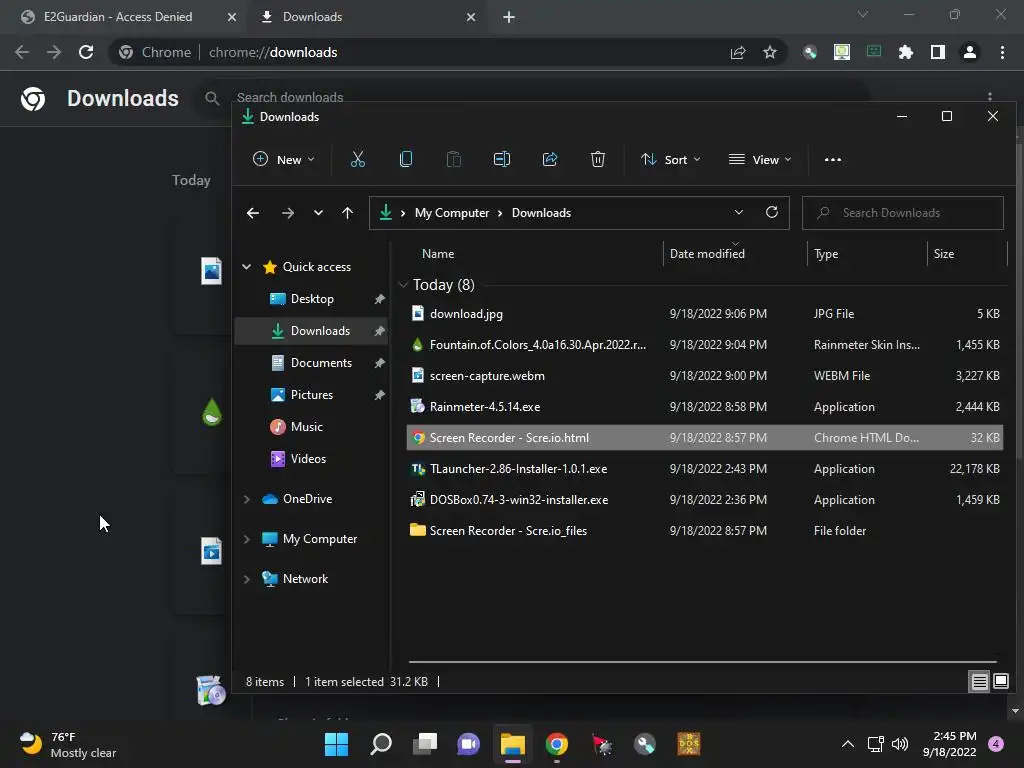Show hidden system tray icons chevron
This screenshot has height=768, width=1024.
coord(848,744)
